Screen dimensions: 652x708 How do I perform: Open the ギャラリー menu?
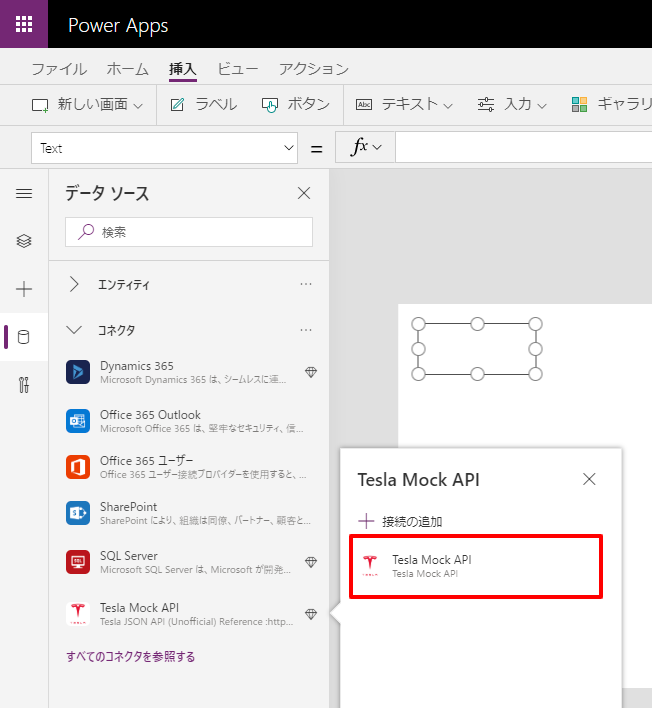611,104
